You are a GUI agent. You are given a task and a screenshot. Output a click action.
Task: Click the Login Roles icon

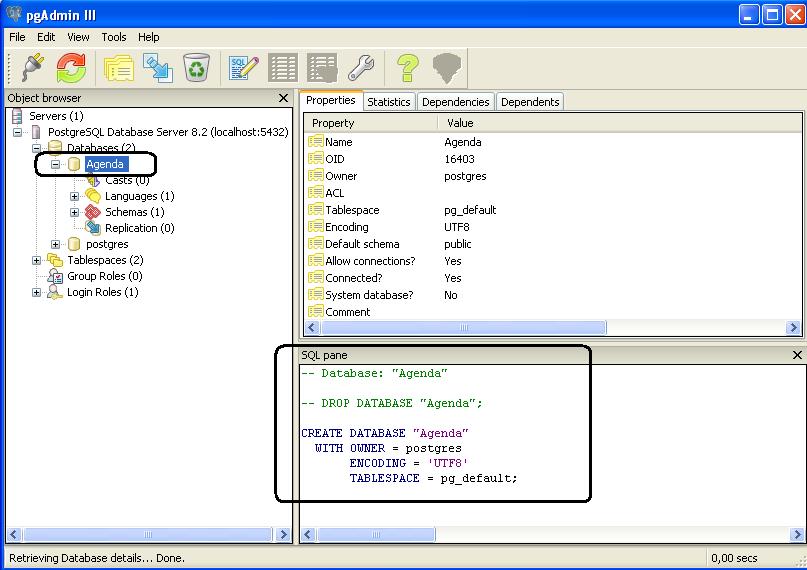pyautogui.click(x=55, y=292)
